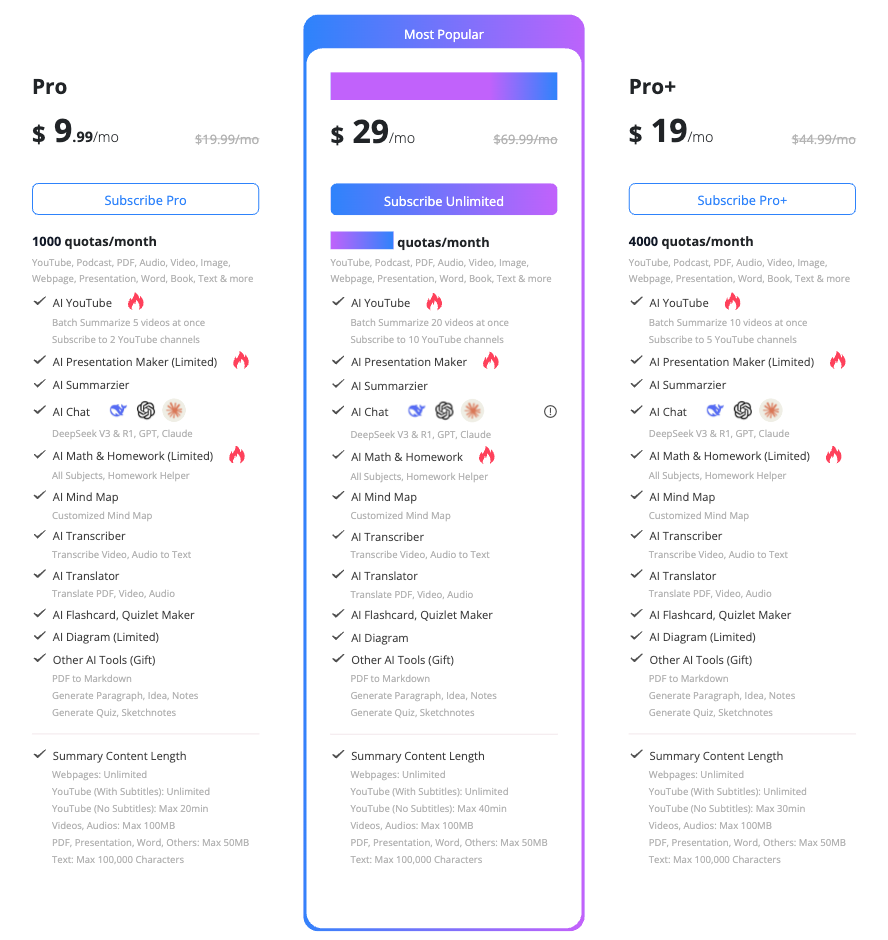Viewport: 888px width, 940px height.
Task: Click the DeepSeek whale icon in Pro+ plan
Action: coord(715,411)
